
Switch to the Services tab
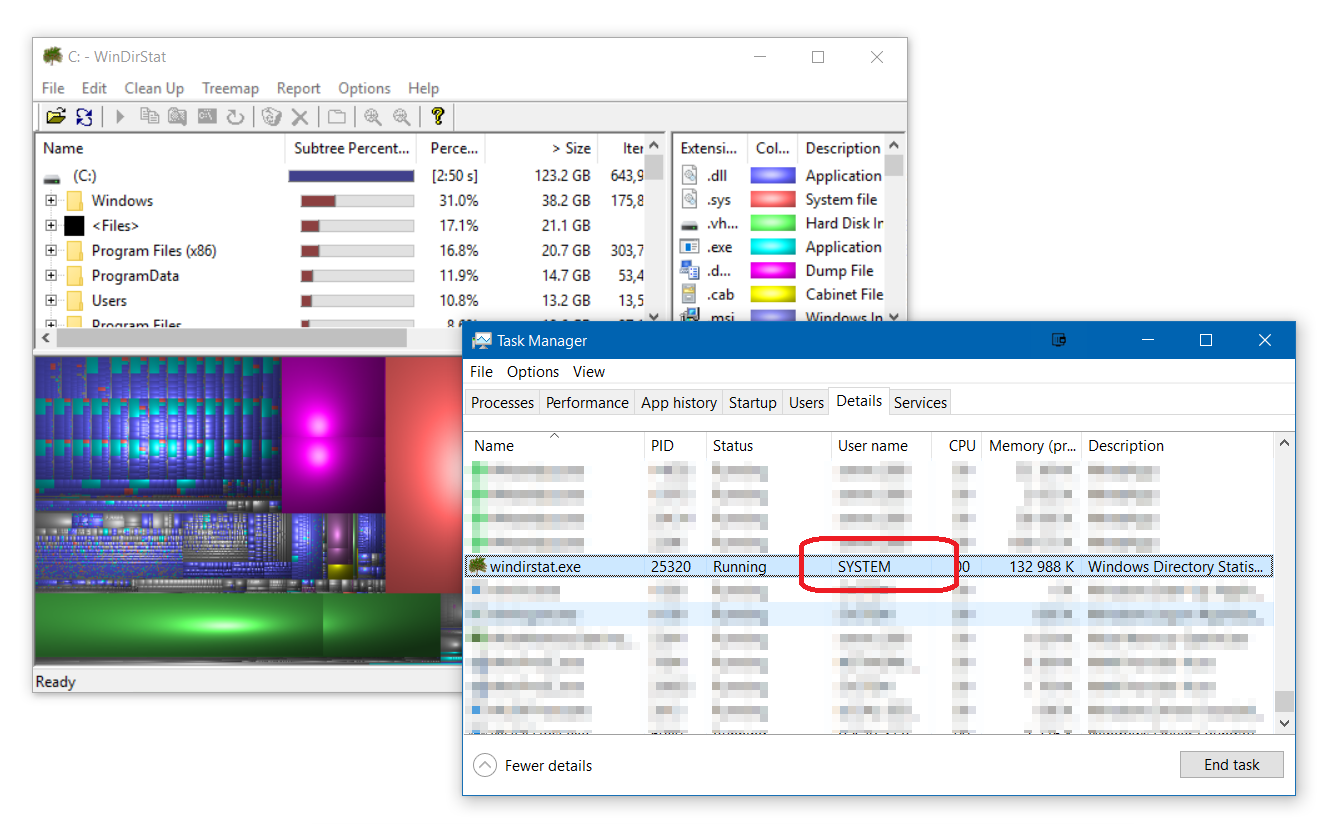920,403
